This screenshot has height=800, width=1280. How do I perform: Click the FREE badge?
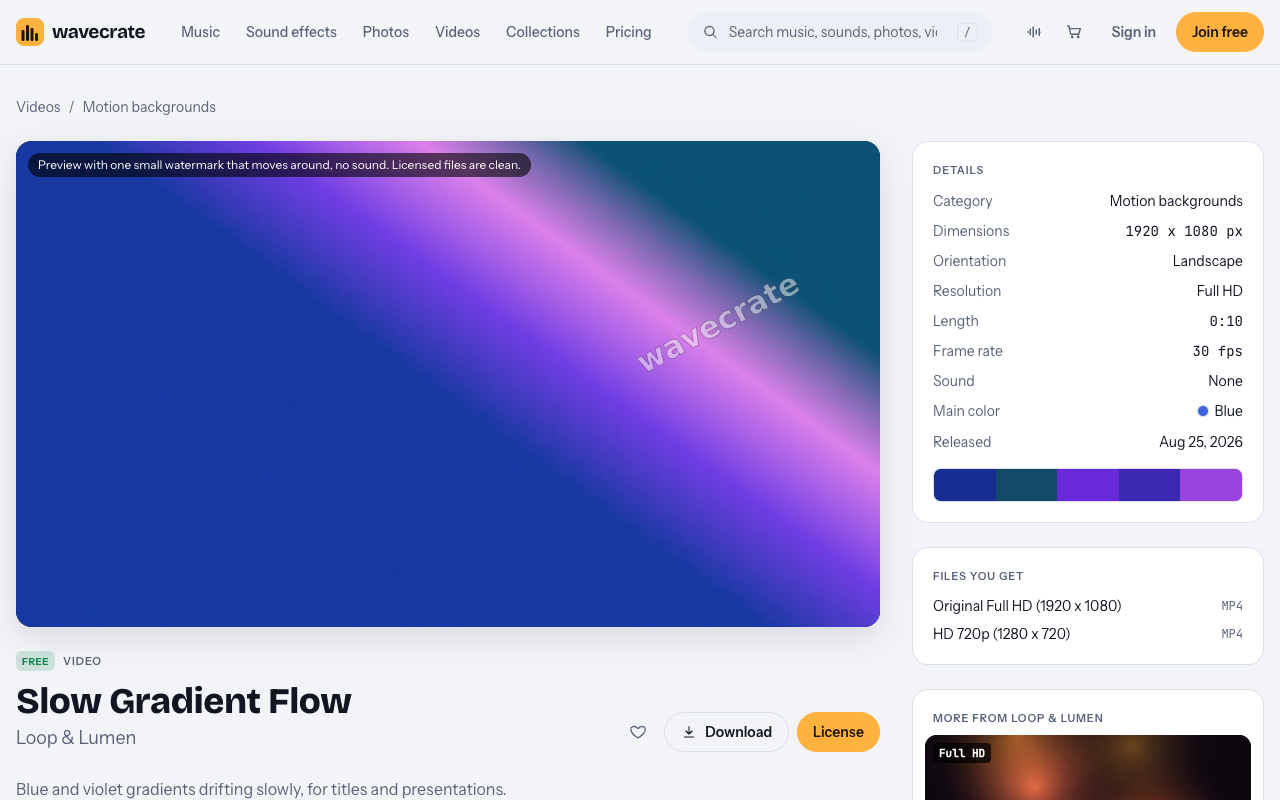tap(35, 661)
